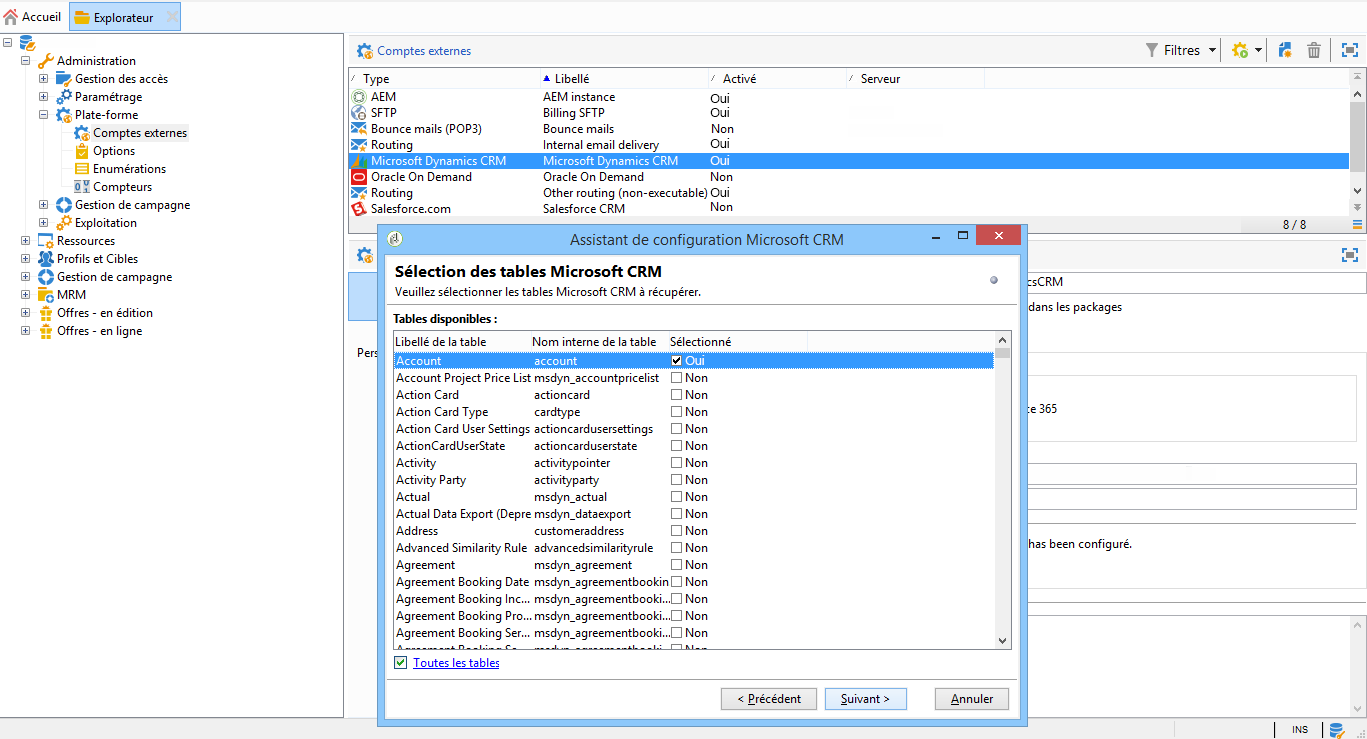This screenshot has width=1367, height=739.
Task: Click the Exploitation gears icon
Action: point(63,223)
